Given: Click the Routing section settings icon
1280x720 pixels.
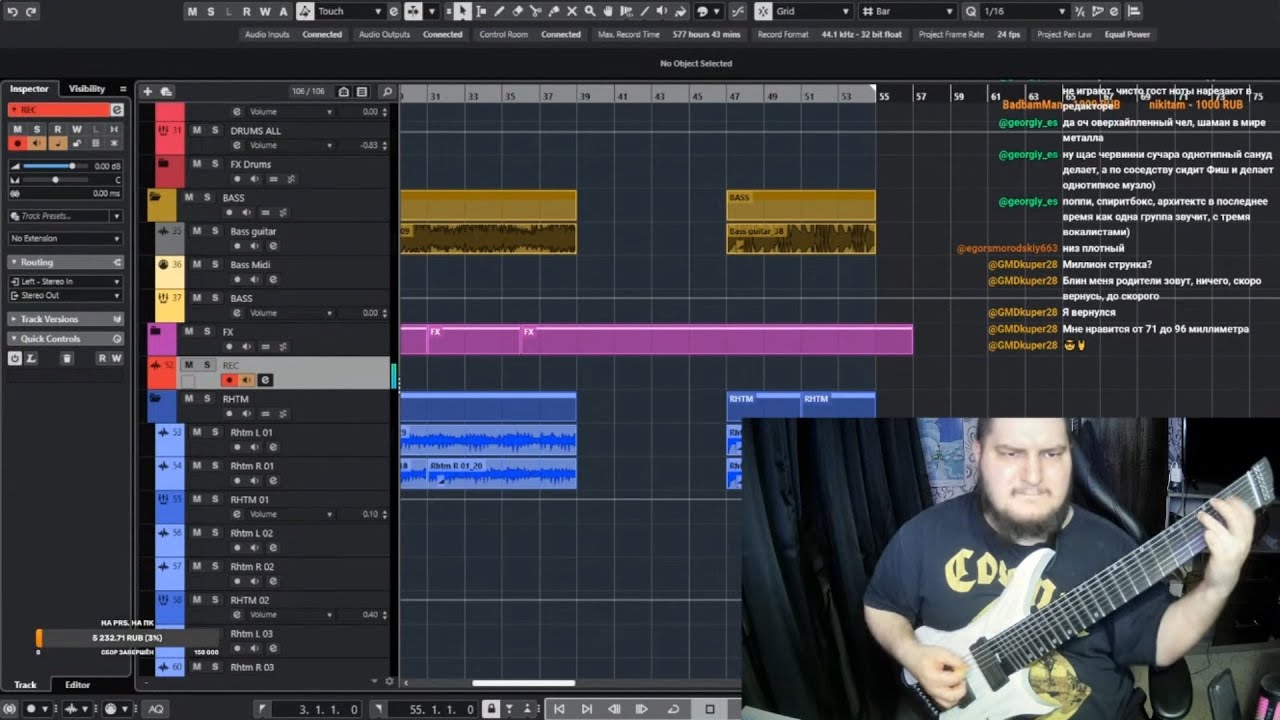Looking at the screenshot, I should 117,262.
